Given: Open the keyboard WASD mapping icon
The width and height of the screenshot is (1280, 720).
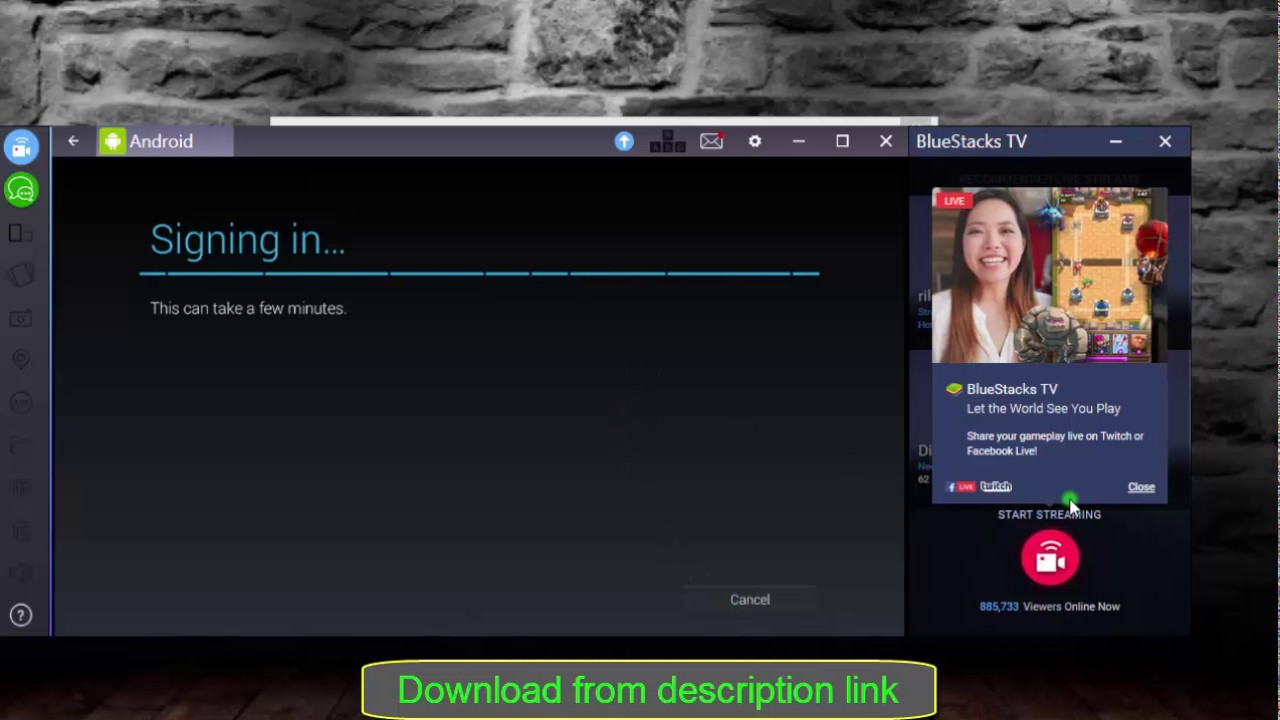Looking at the screenshot, I should [667, 142].
